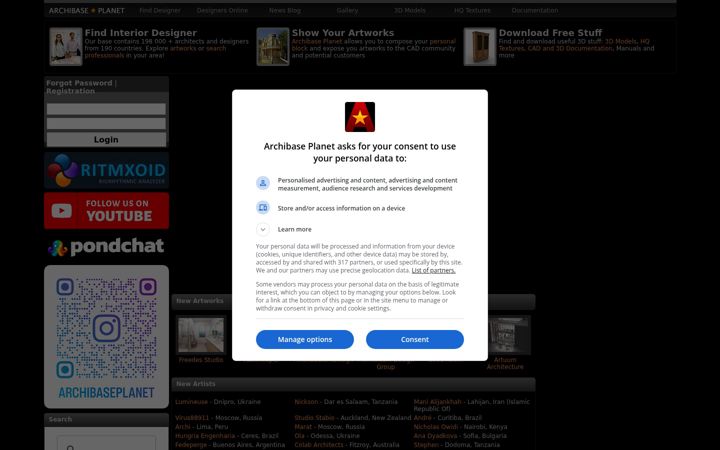
Task: Click the Download Free Stuff cabinet thumbnail
Action: tap(480, 46)
